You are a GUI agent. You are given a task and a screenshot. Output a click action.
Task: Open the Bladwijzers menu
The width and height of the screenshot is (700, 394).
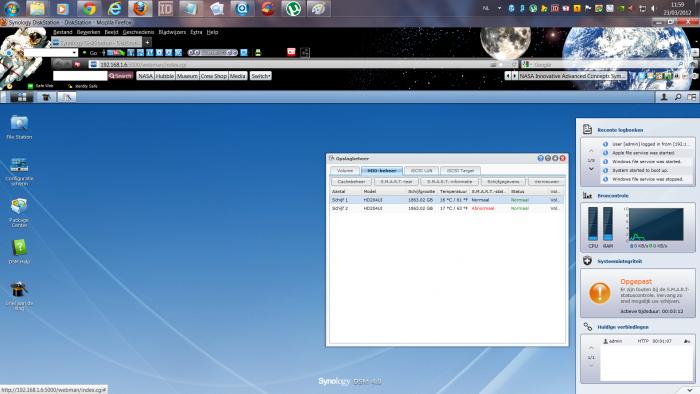(172, 32)
